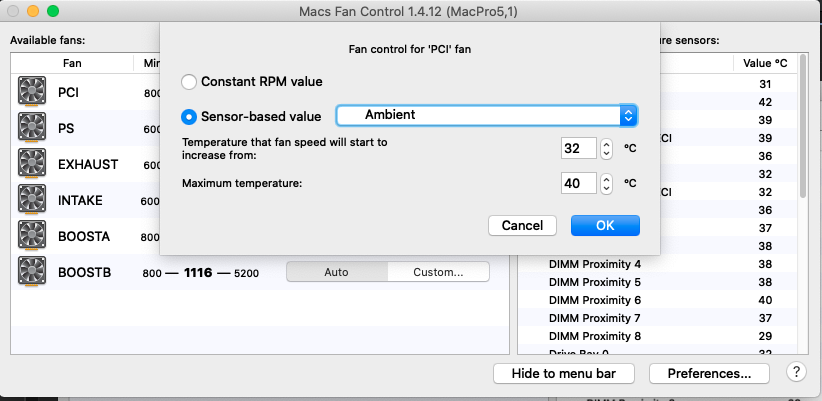Set BOOSTB fan to Auto
Screen dimensions: 822x401
[x=337, y=272]
